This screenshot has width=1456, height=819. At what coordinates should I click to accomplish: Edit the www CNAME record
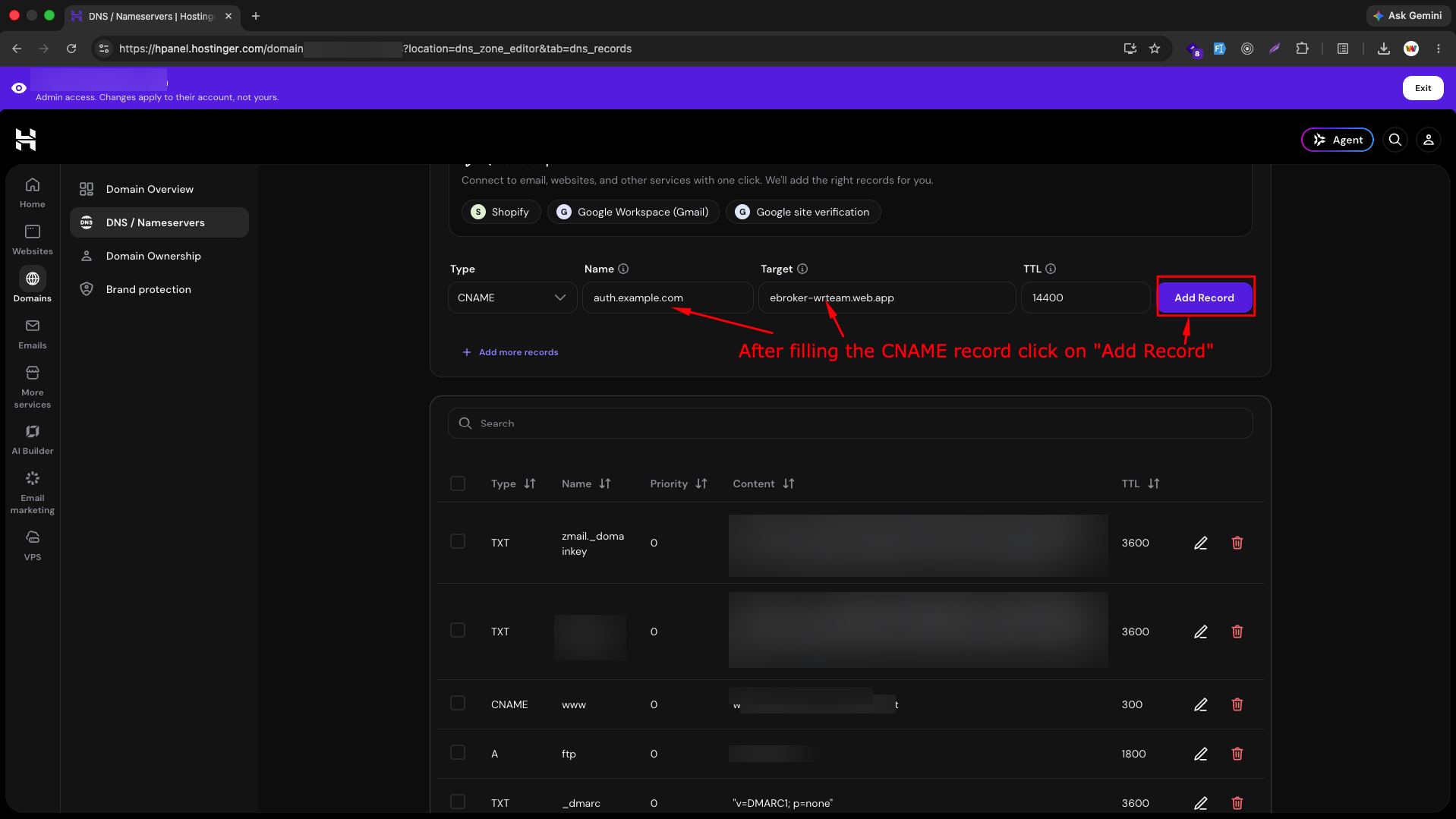coord(1201,704)
